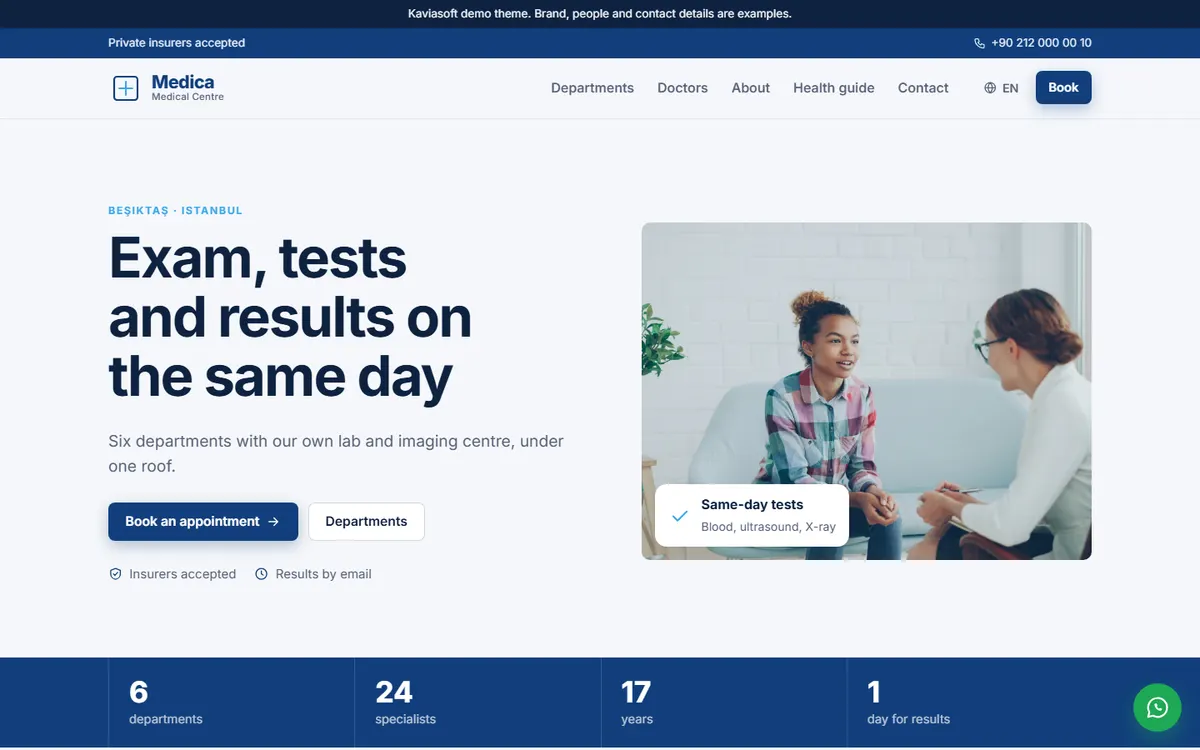Click the "1 day for results" stat
The width and height of the screenshot is (1200, 750).
[x=908, y=703]
